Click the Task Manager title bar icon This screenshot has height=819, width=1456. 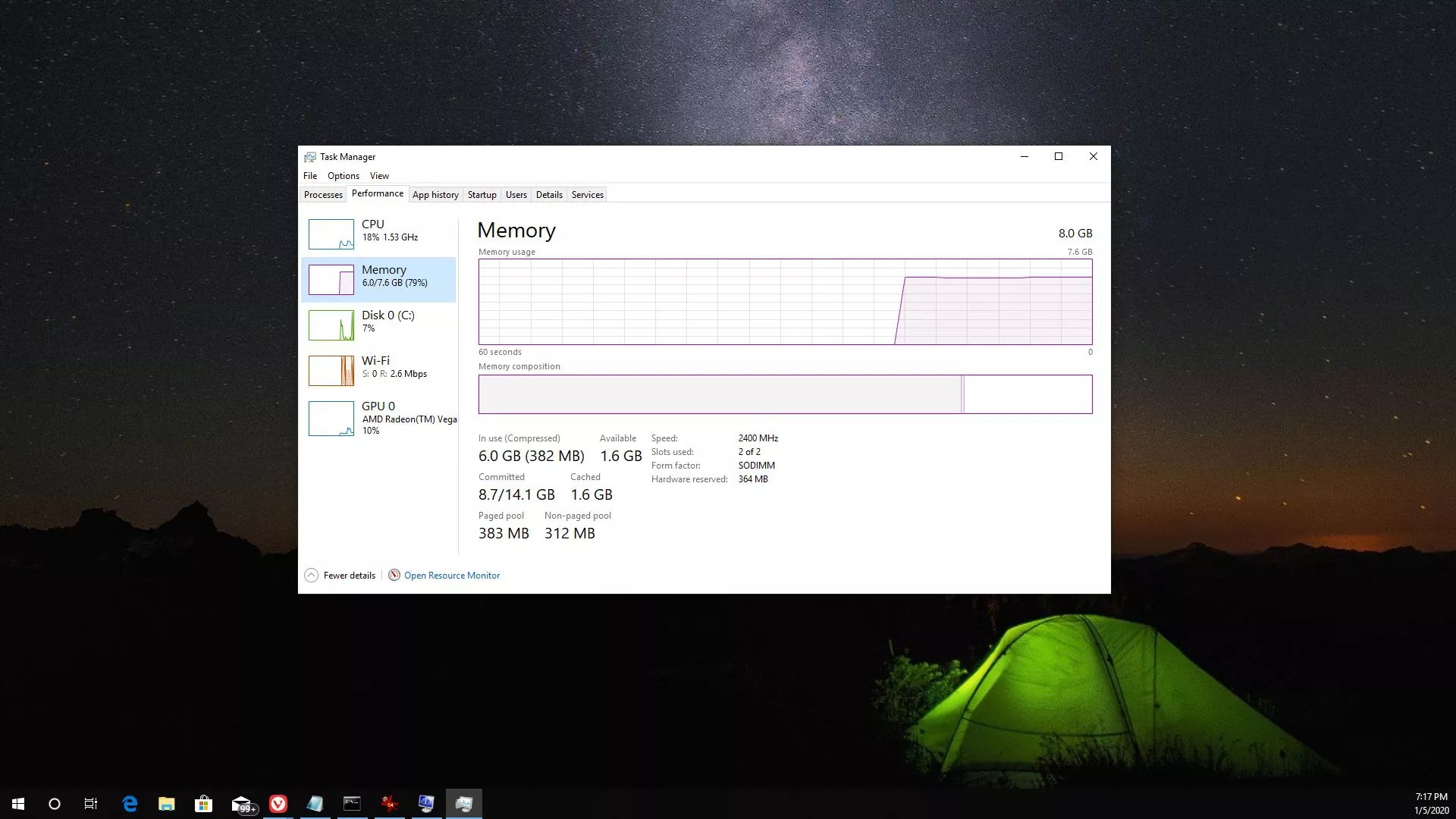[310, 157]
